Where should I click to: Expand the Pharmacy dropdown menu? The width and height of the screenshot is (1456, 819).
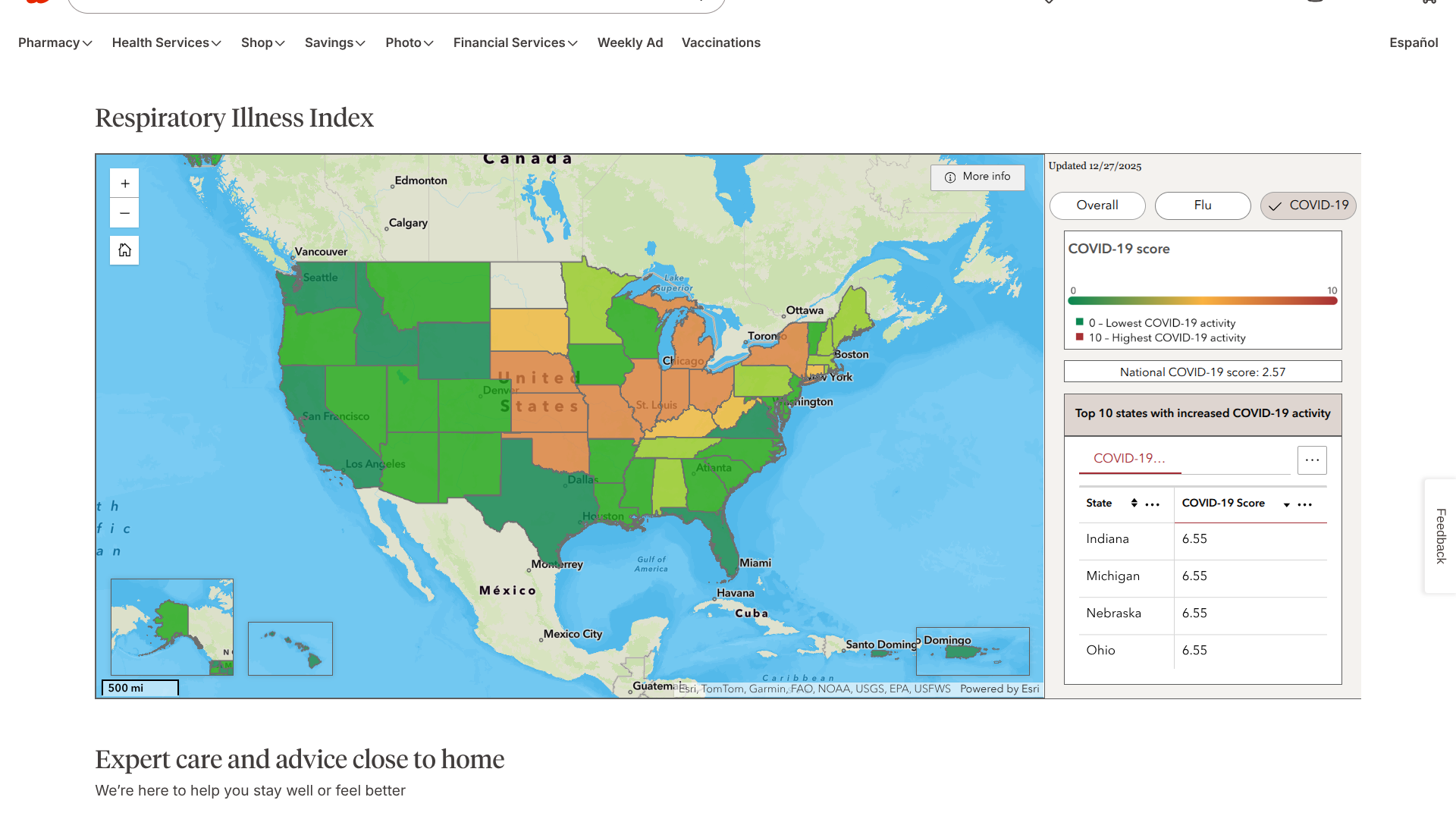(x=55, y=42)
